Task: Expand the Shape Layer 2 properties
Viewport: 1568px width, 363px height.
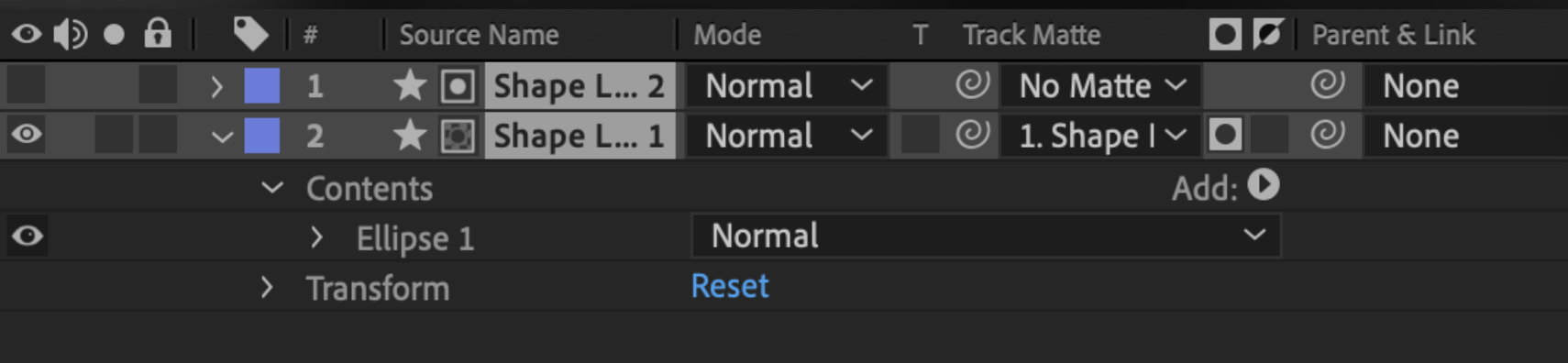Action: tap(216, 87)
